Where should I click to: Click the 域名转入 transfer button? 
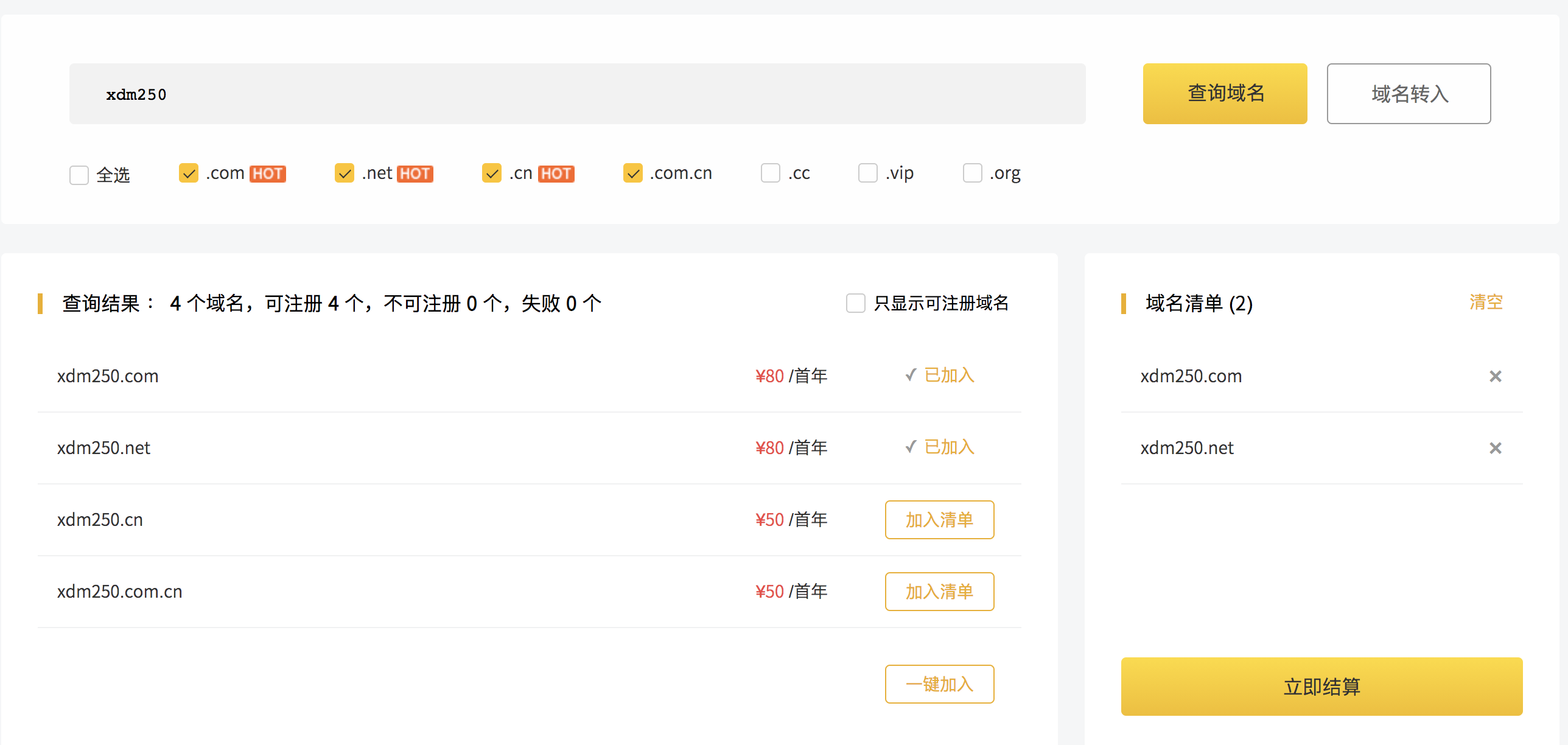1409,94
